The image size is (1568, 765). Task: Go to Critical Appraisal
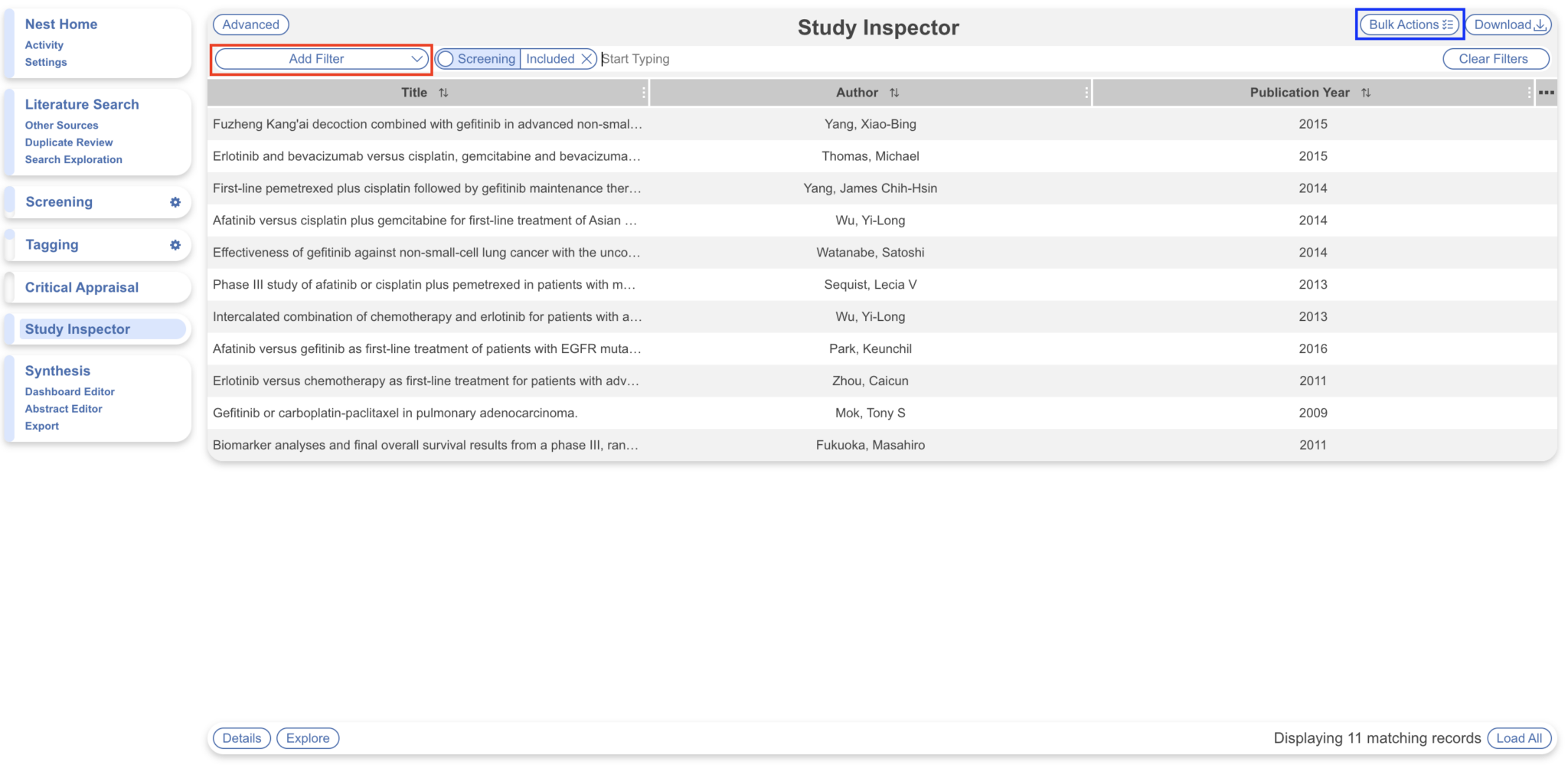click(81, 287)
